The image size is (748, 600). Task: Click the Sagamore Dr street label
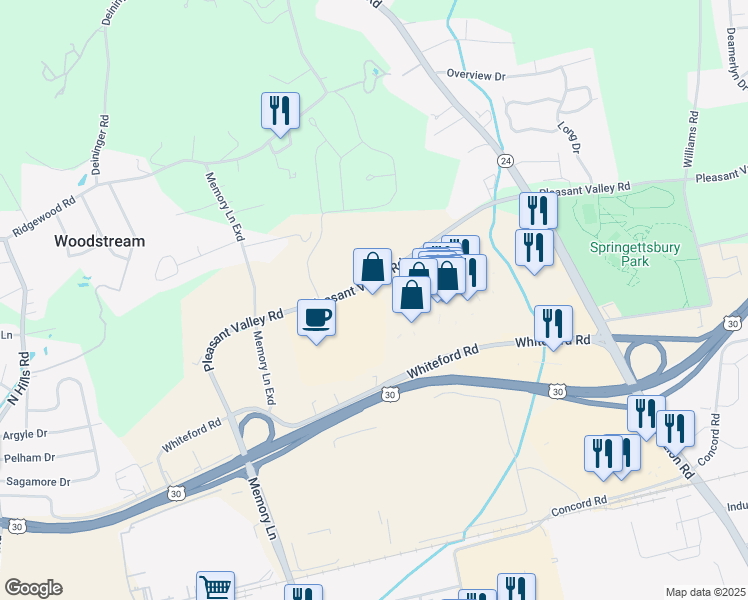coord(38,482)
